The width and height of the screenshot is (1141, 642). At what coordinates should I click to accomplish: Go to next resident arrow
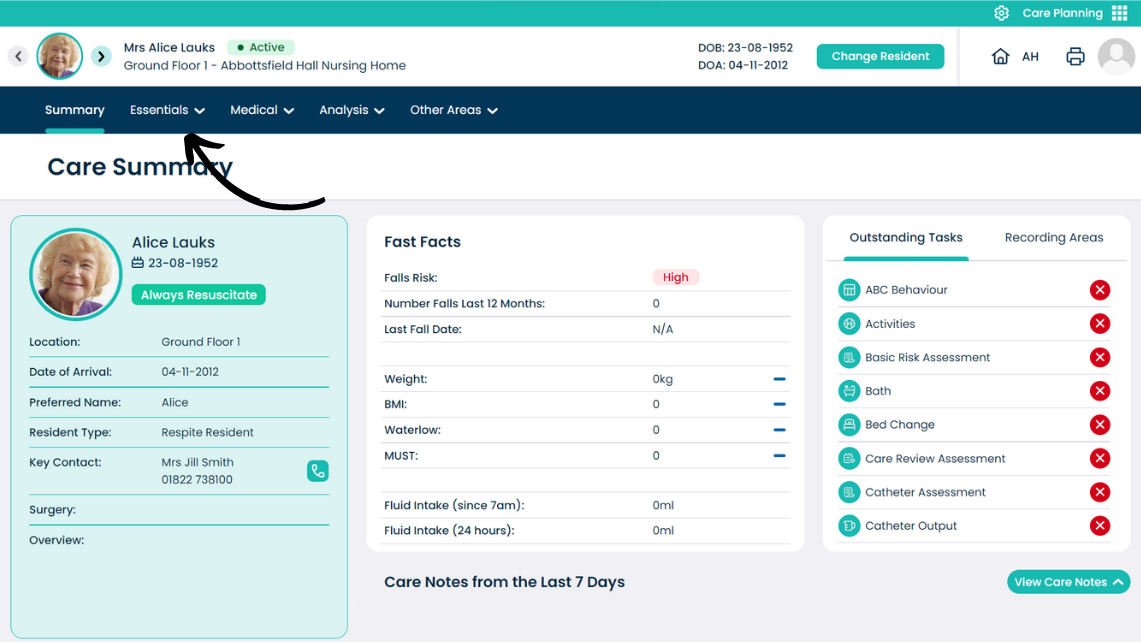[x=101, y=56]
